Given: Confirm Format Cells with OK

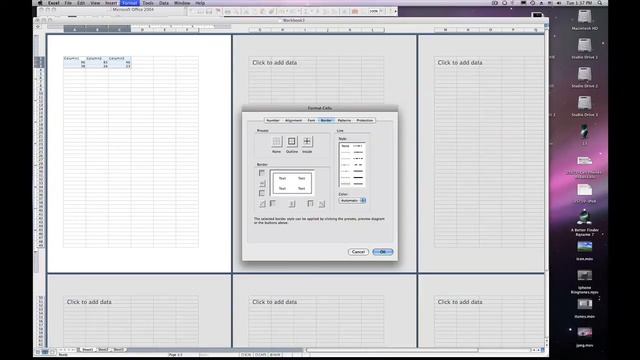Looking at the screenshot, I should click(383, 252).
